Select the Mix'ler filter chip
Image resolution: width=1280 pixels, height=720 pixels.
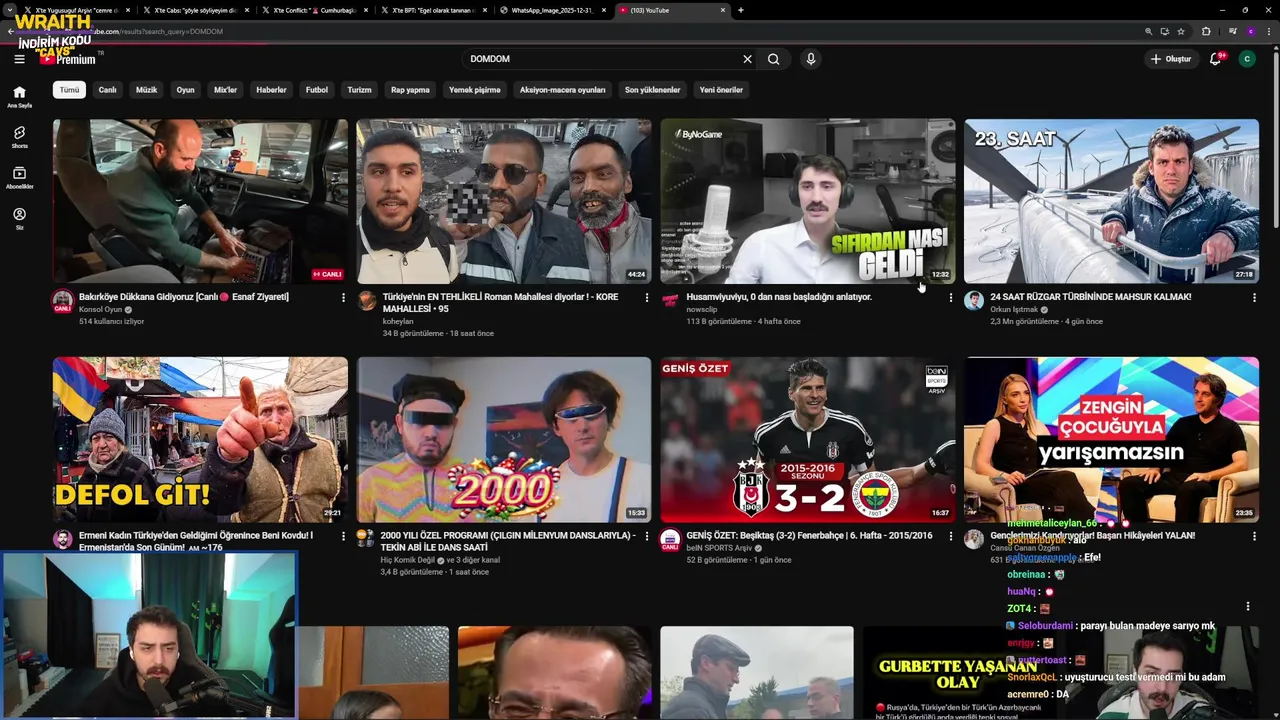tap(225, 90)
